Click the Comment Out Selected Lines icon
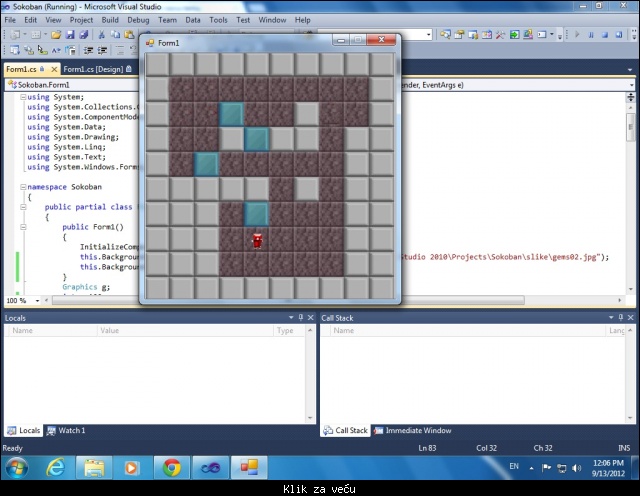 (x=120, y=50)
